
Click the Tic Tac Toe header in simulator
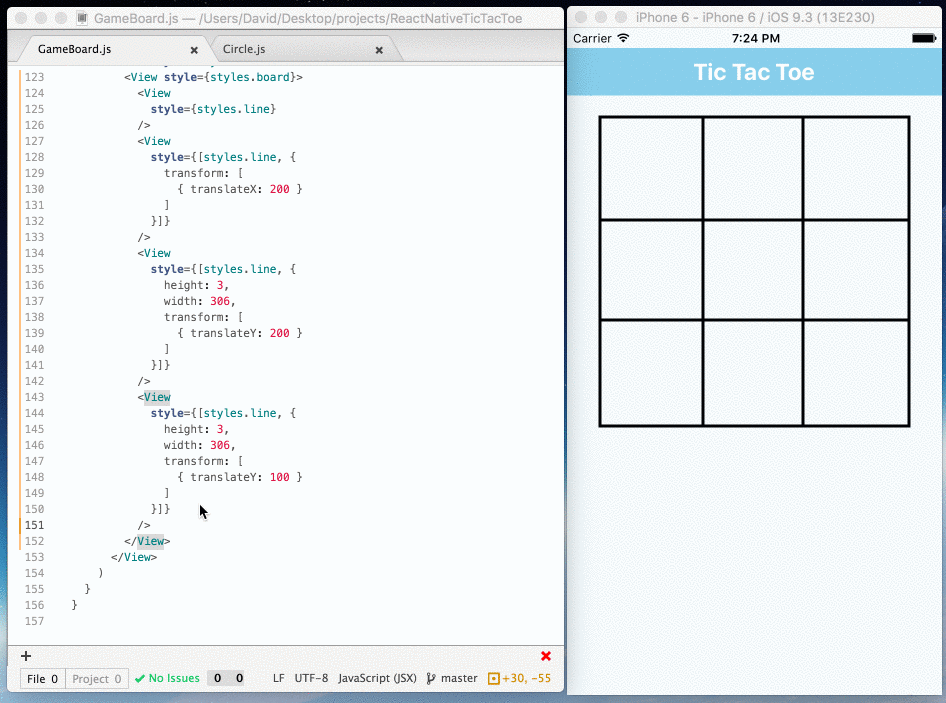coord(754,72)
